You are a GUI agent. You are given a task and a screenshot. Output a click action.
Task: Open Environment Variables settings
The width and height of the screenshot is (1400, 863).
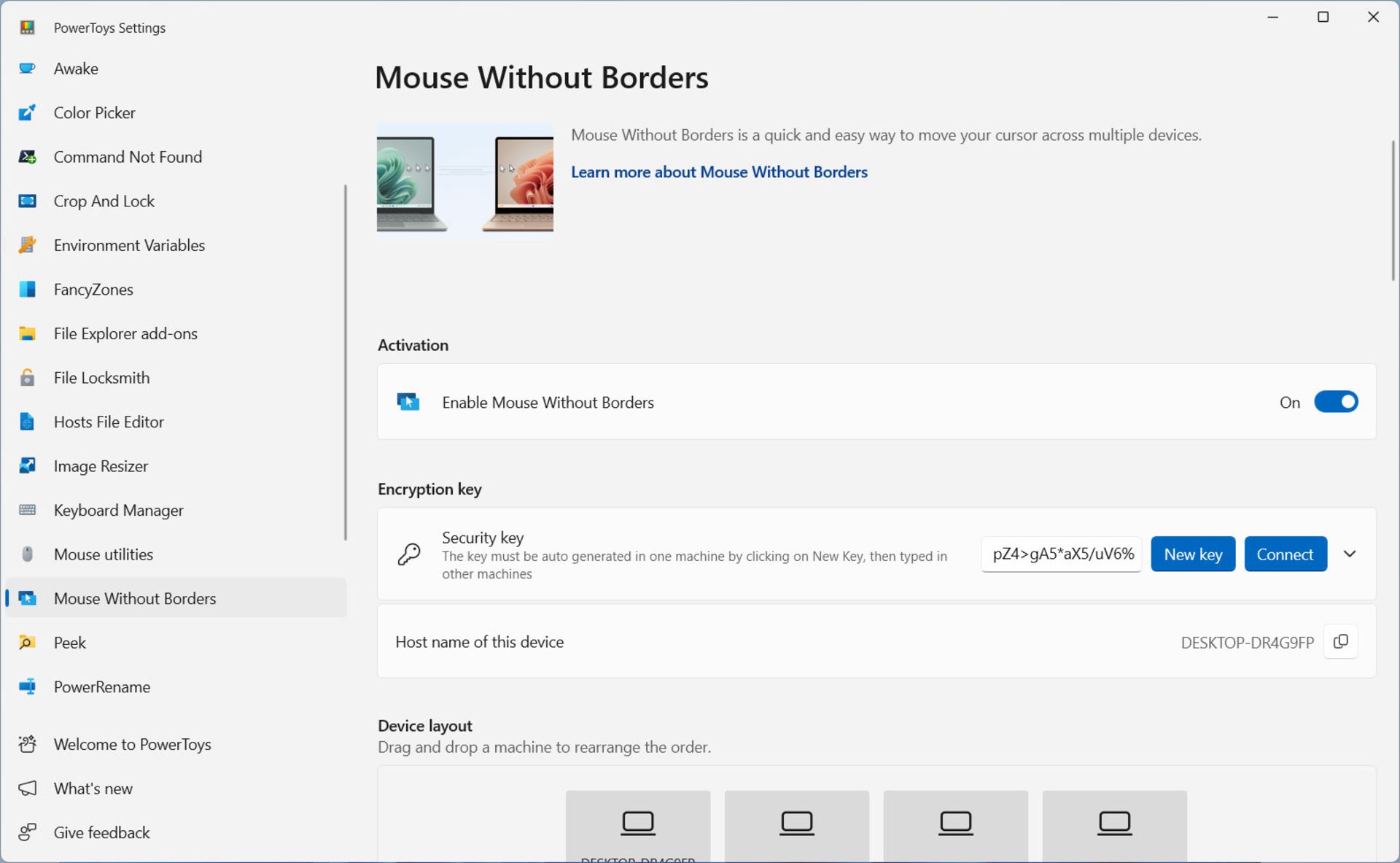[x=129, y=245]
